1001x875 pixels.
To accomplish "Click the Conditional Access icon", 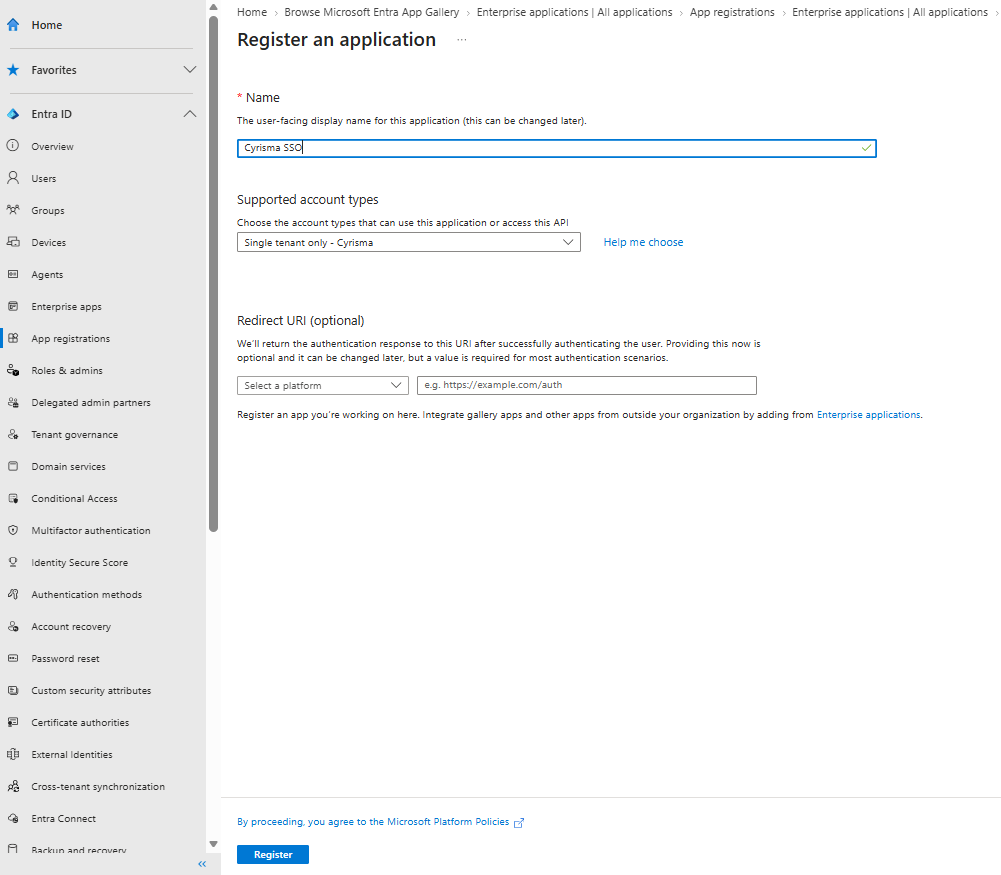I will (x=13, y=498).
